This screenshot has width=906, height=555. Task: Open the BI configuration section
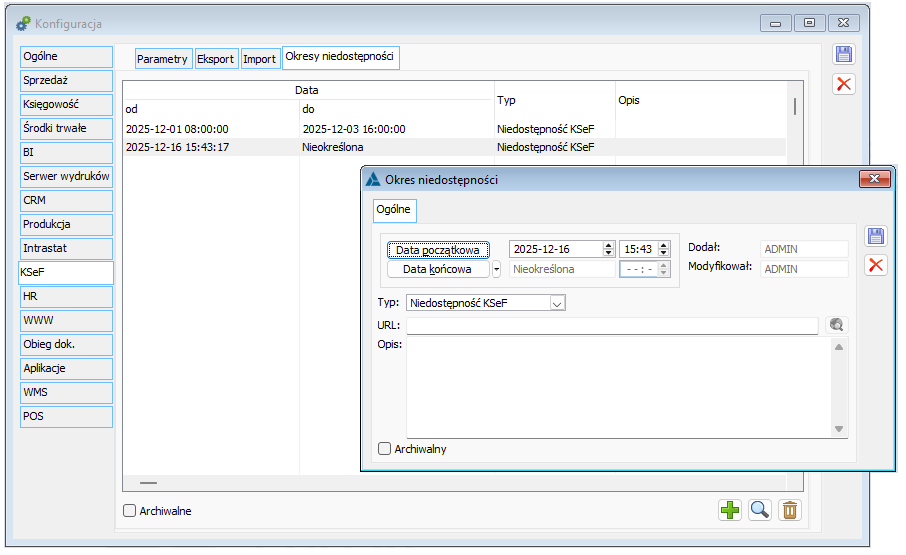[66, 152]
